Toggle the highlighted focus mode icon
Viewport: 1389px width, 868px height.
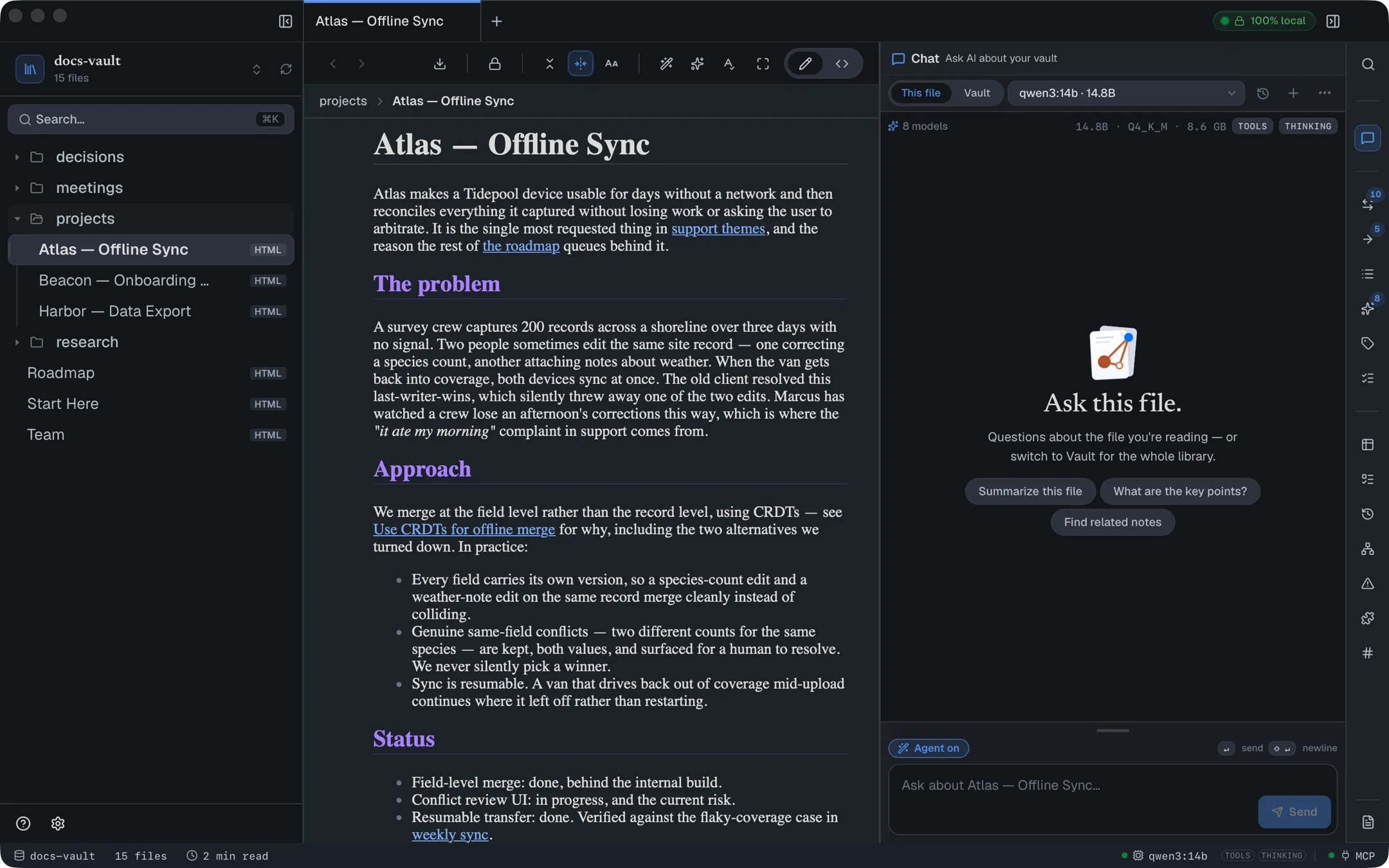click(581, 64)
